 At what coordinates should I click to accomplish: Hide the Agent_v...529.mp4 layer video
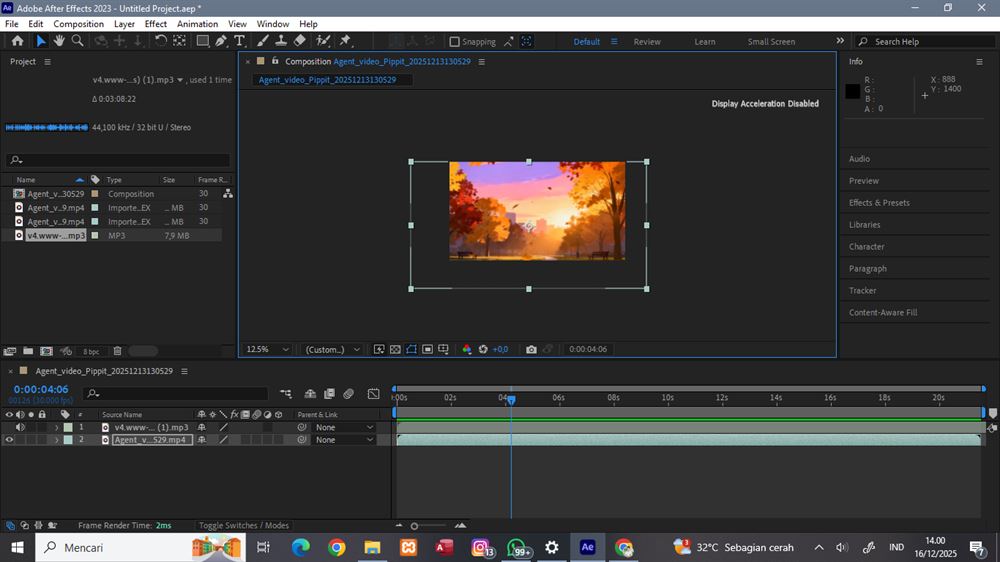click(10, 440)
